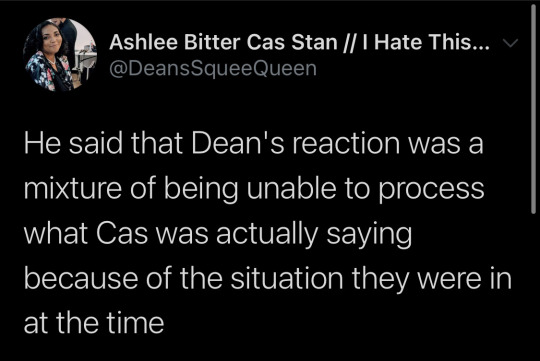
Task: Click the word "reaction" in the tweet
Action: (x=346, y=144)
